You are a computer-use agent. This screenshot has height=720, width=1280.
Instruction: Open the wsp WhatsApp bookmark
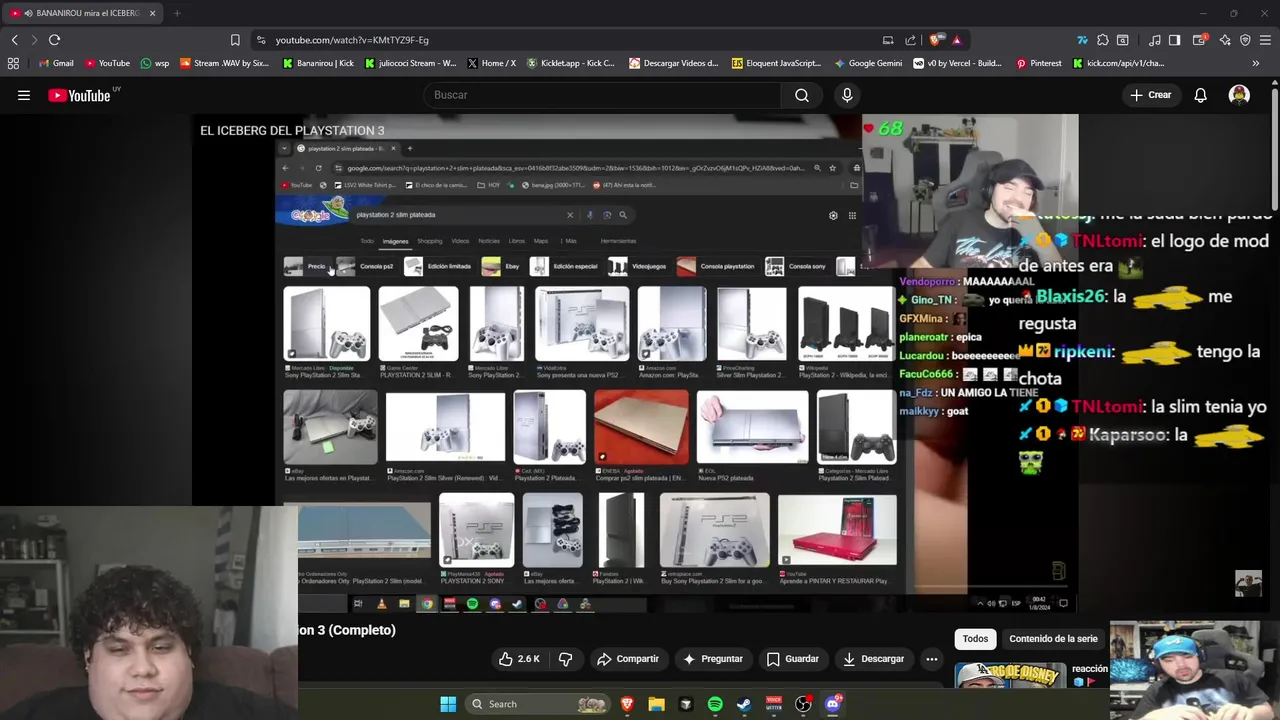pos(155,63)
